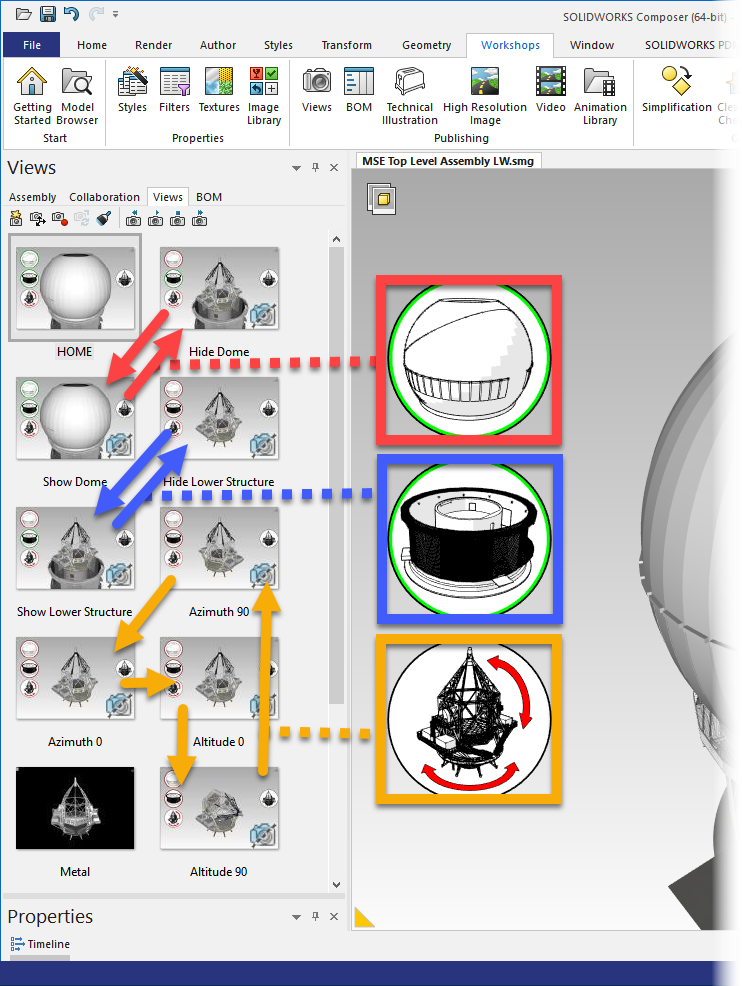
Task: Toggle the pin on the Properties panel
Action: click(316, 916)
